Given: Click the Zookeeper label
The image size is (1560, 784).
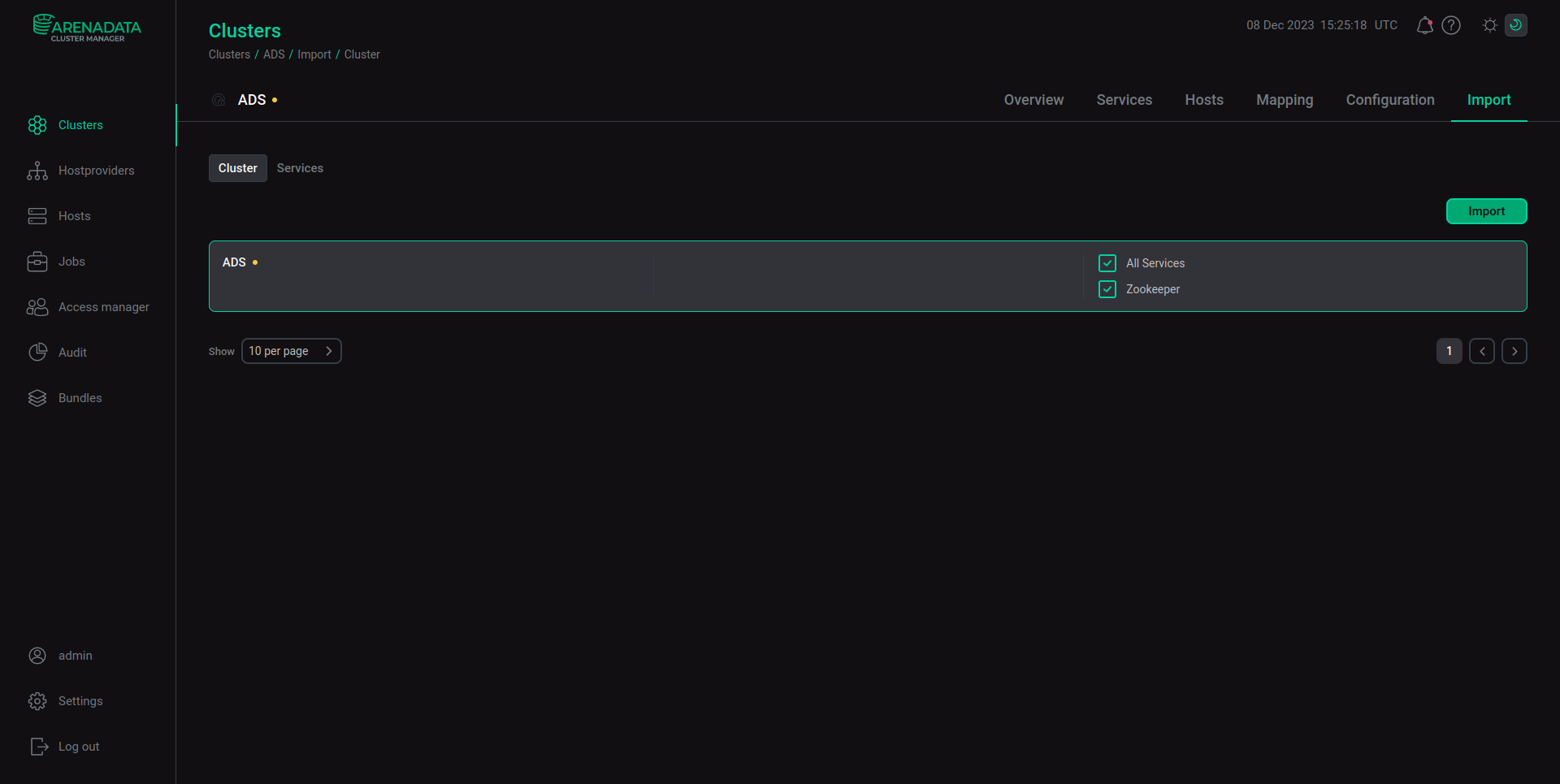Looking at the screenshot, I should [x=1153, y=289].
